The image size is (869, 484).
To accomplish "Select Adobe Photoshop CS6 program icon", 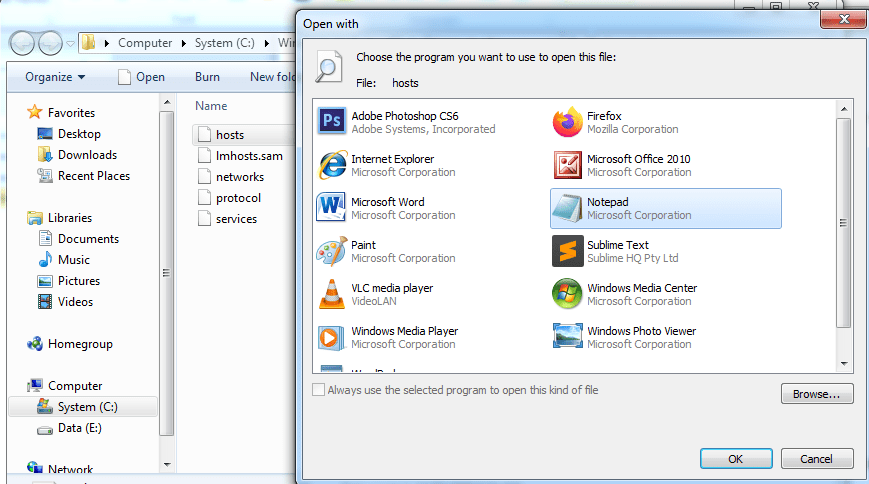I will [x=331, y=121].
